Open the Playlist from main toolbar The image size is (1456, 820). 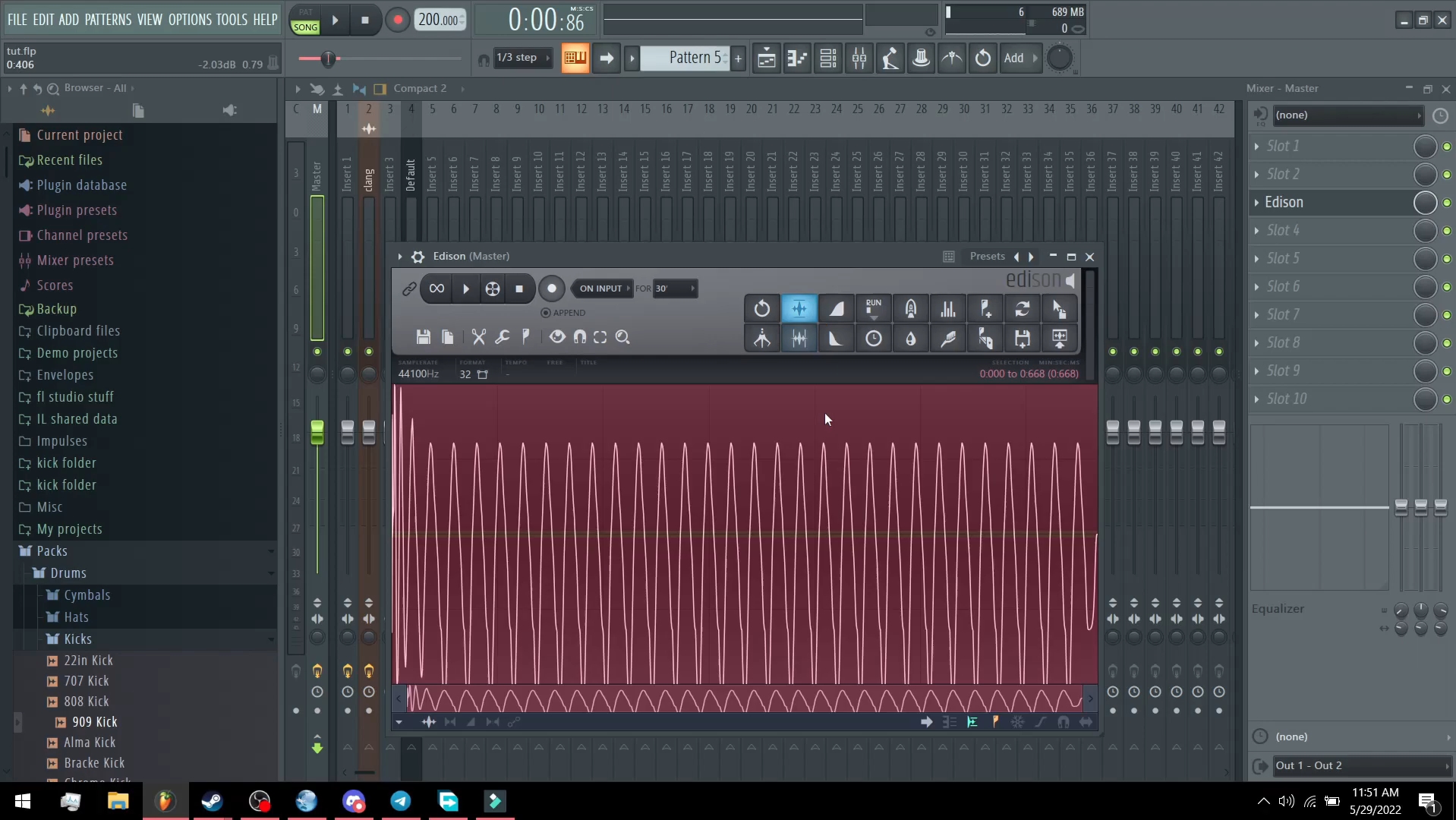pyautogui.click(x=766, y=58)
